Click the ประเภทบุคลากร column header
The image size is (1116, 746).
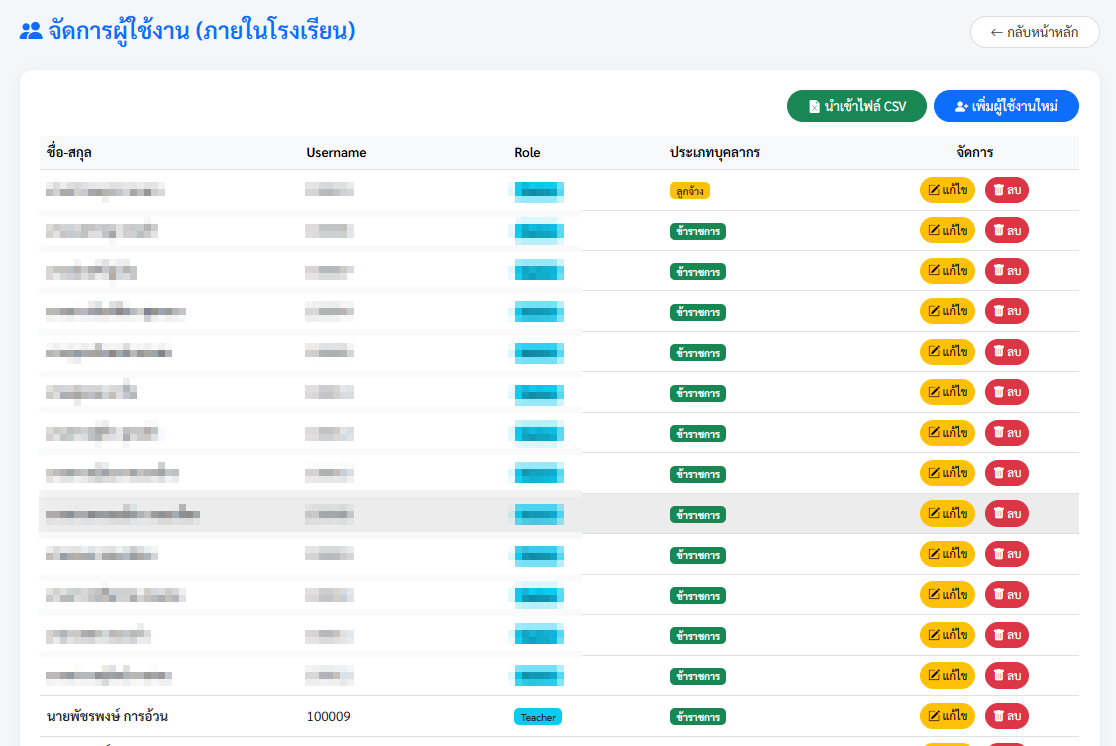click(715, 153)
